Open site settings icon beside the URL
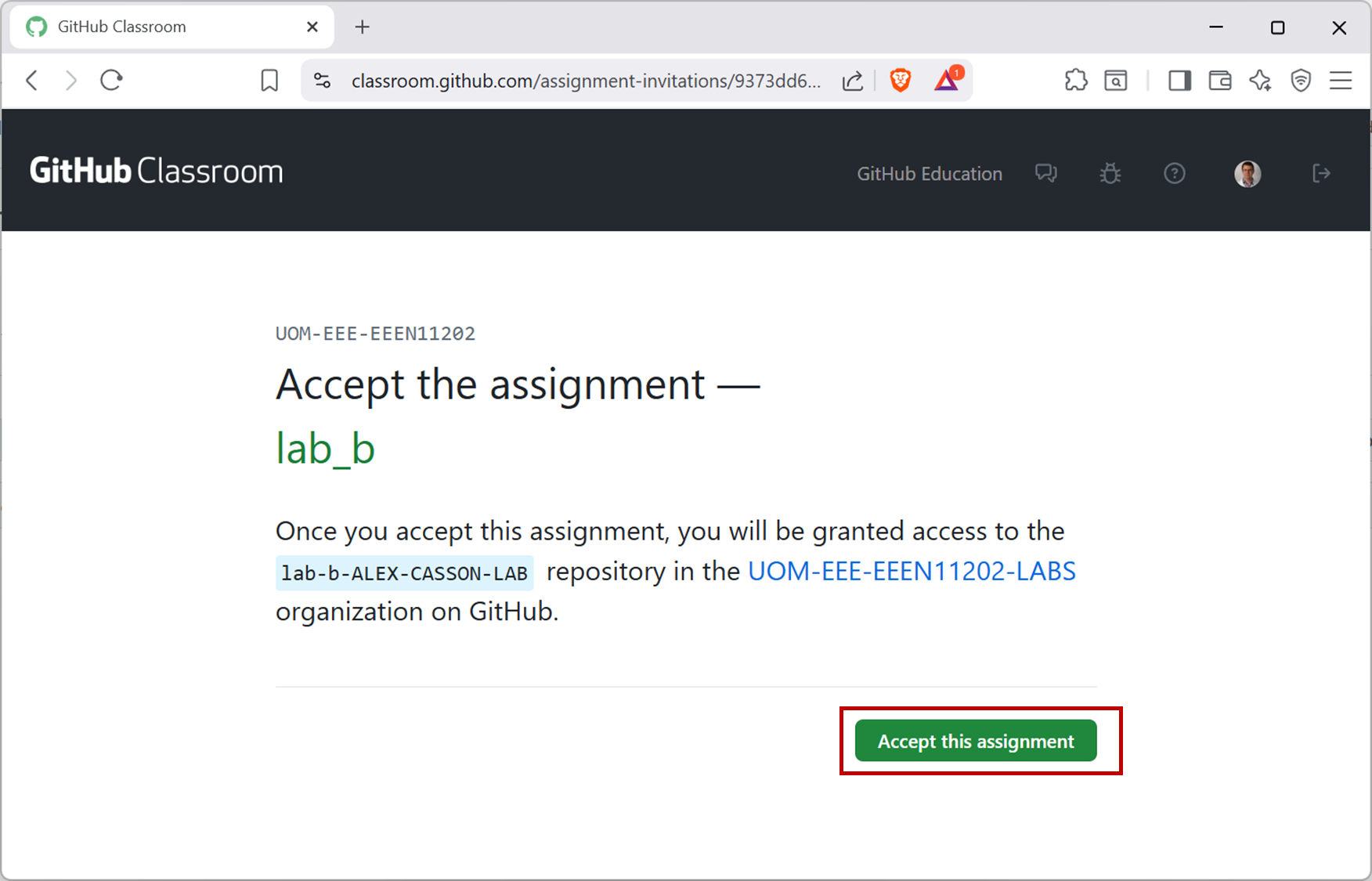This screenshot has width=1372, height=881. tap(322, 80)
